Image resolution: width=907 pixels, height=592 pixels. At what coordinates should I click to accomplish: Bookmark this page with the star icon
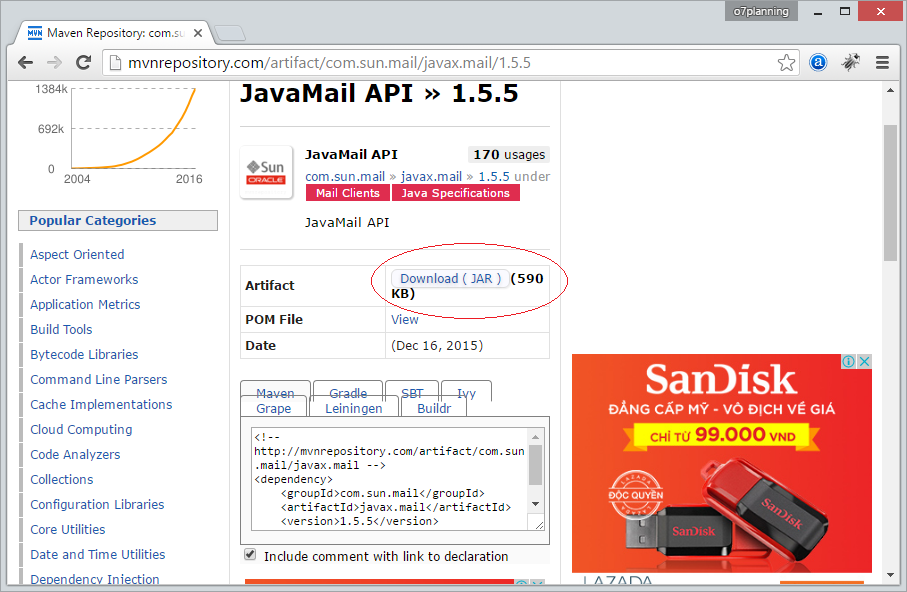pyautogui.click(x=786, y=62)
